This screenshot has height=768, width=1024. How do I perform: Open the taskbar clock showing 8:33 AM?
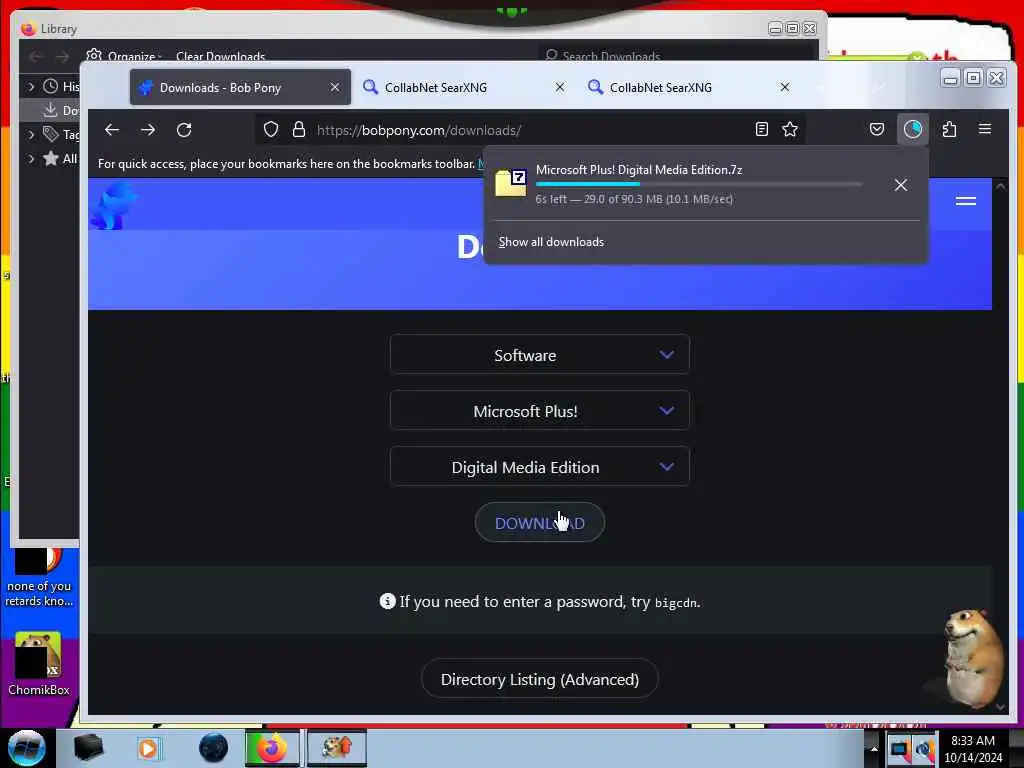click(x=973, y=749)
